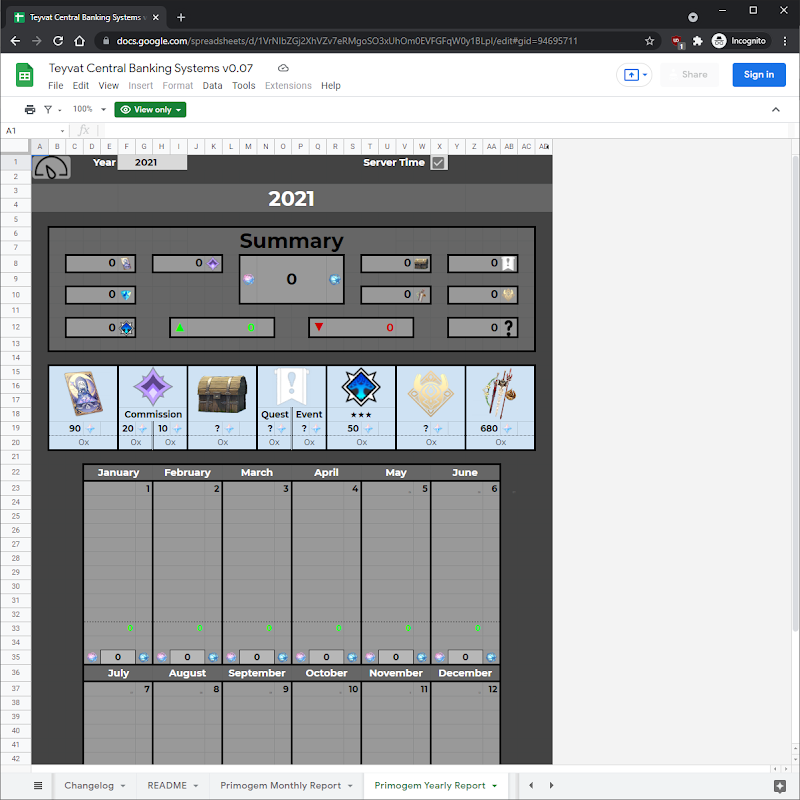The width and height of the screenshot is (800, 800).
Task: Click the present to meeting icon
Action: [631, 75]
